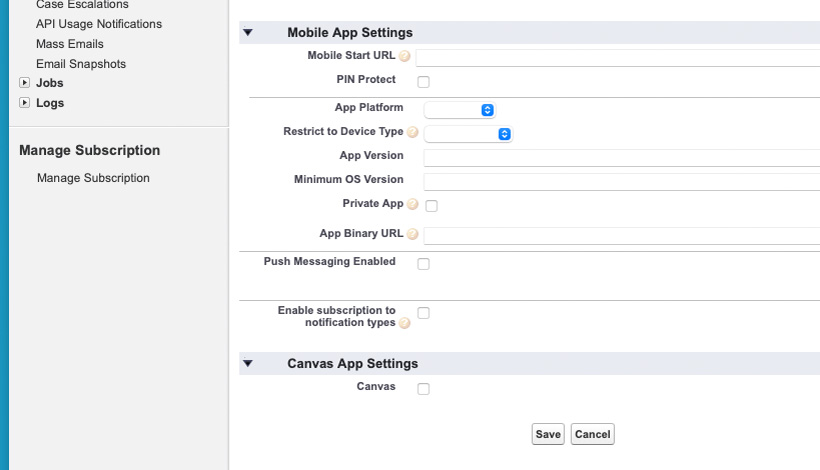Go to Mass Emails

(x=70, y=44)
